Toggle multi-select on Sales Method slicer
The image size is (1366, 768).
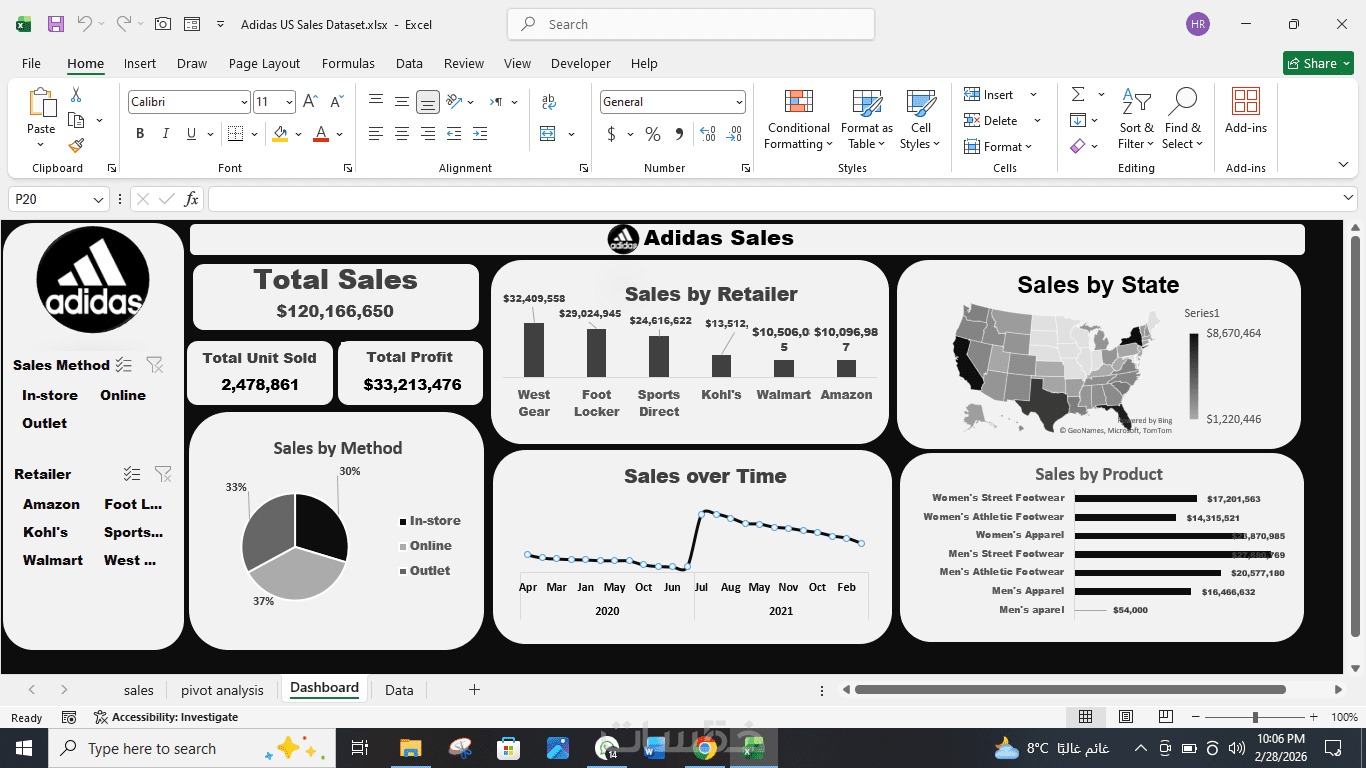tap(124, 365)
